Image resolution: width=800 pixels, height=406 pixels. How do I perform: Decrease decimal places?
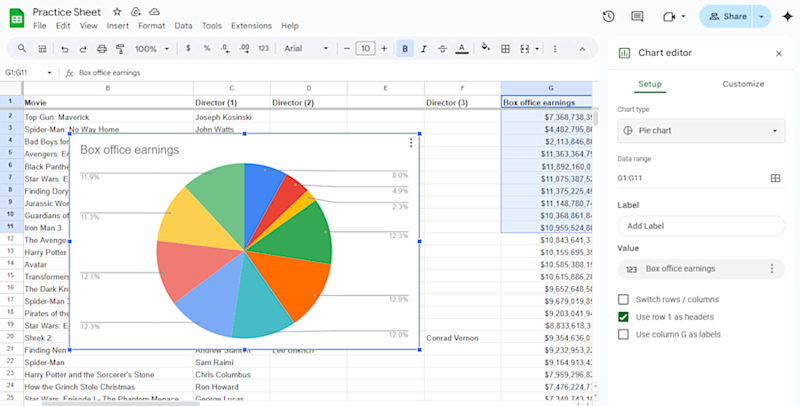(x=225, y=48)
